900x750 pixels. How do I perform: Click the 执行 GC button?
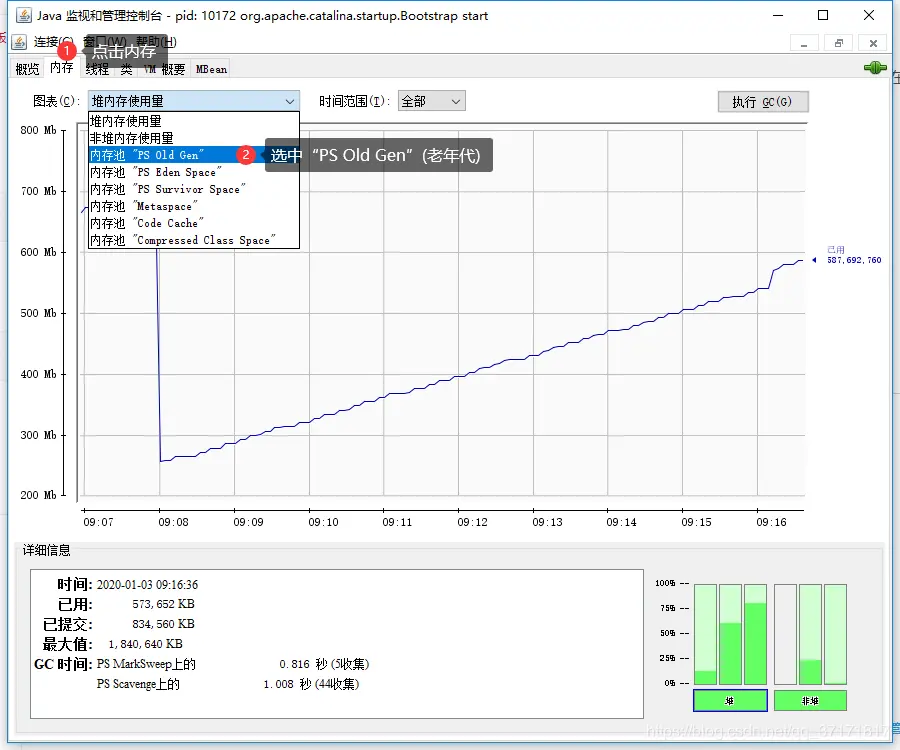pos(763,102)
